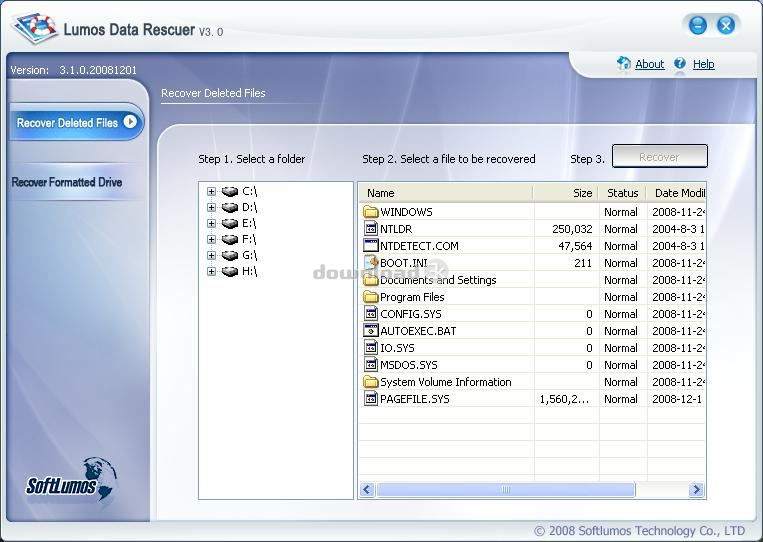The image size is (763, 542).
Task: Click the scrollbar left arrow
Action: point(367,489)
